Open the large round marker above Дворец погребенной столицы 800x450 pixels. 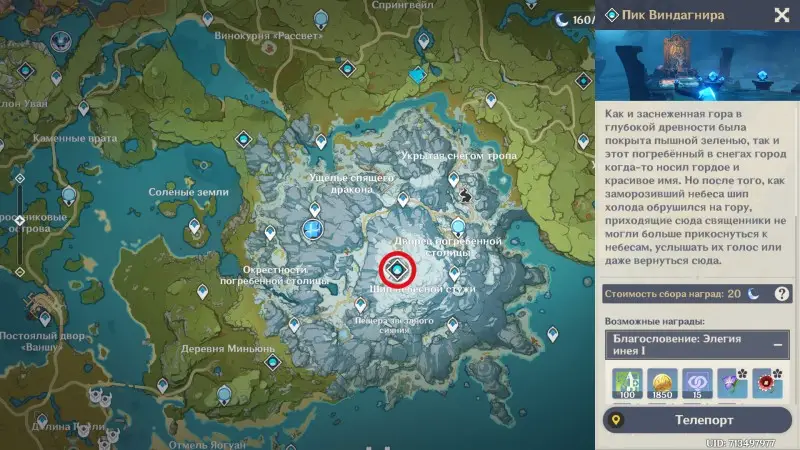pos(458,227)
